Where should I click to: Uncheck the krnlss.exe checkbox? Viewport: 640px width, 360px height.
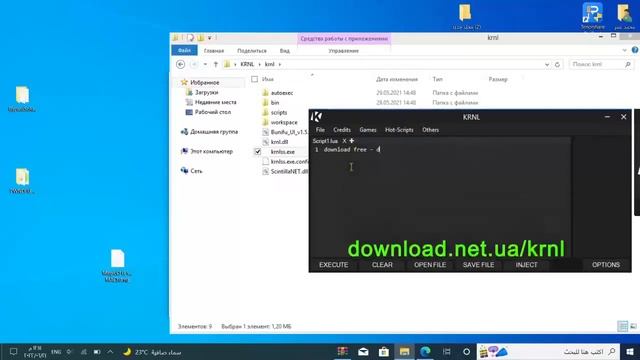coord(258,152)
